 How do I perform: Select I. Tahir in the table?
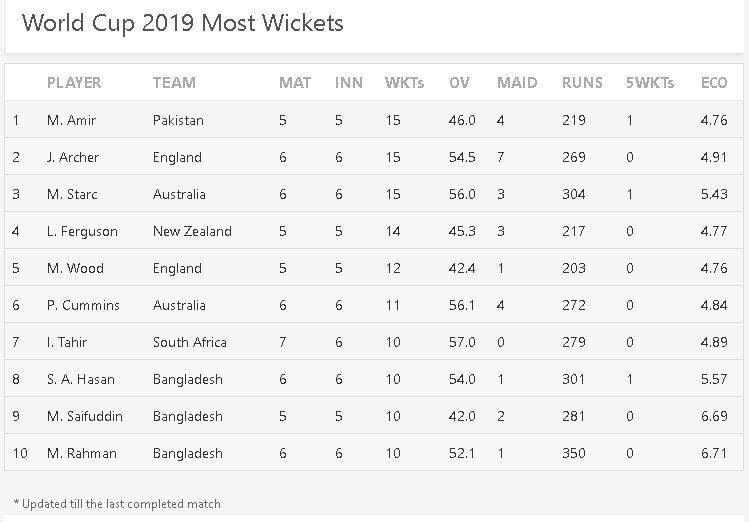(67, 342)
